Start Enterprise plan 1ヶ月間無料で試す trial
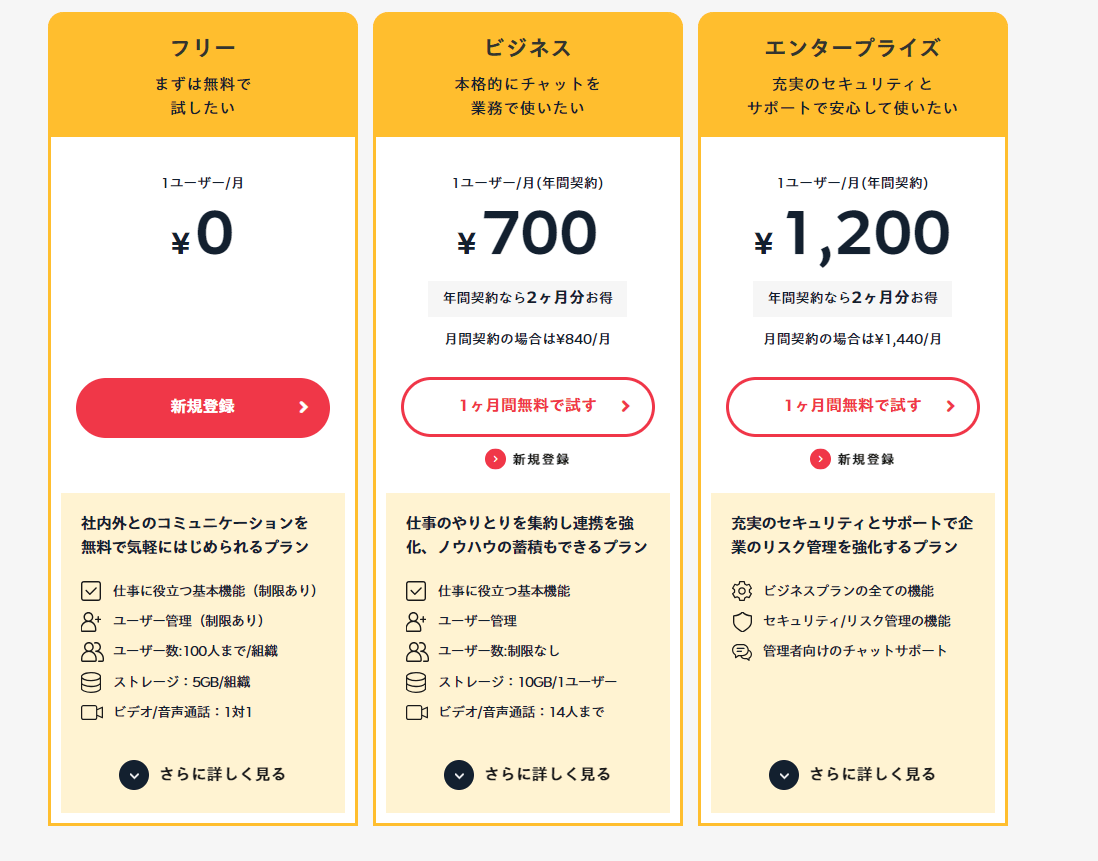Viewport: 1098px width, 861px height. (x=853, y=406)
